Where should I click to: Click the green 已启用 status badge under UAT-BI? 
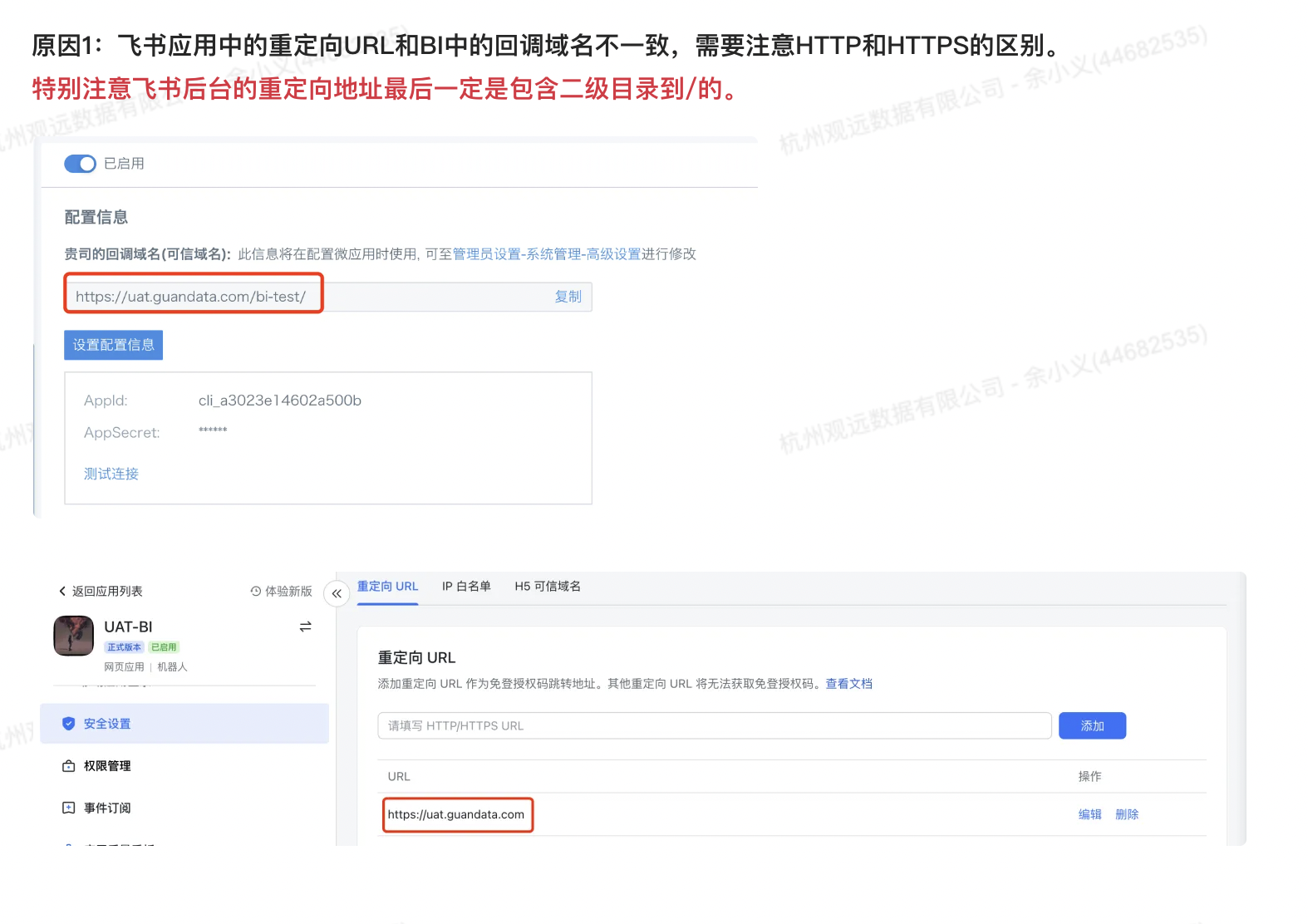coord(164,647)
